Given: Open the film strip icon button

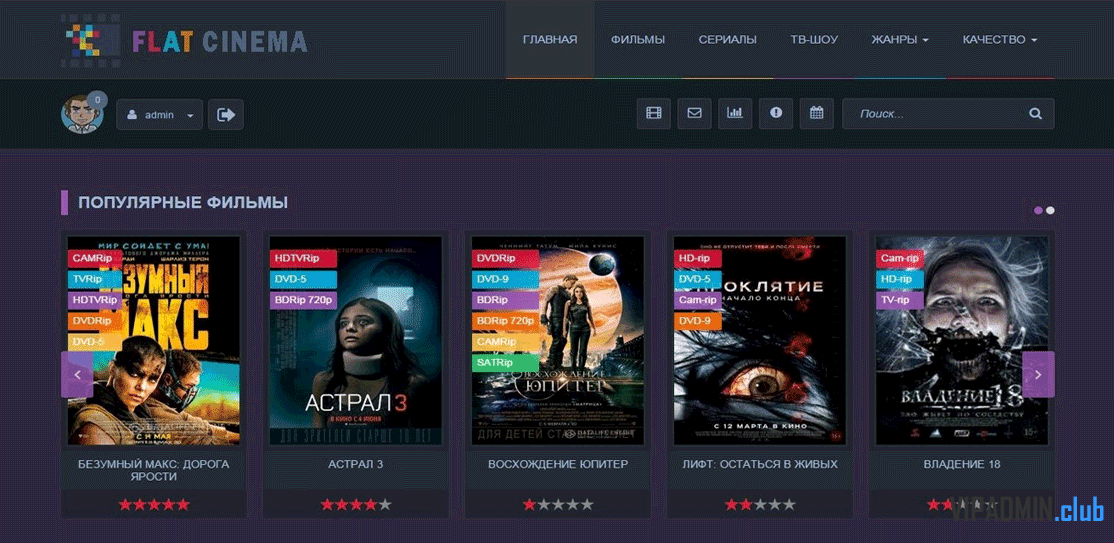Looking at the screenshot, I should (x=654, y=114).
